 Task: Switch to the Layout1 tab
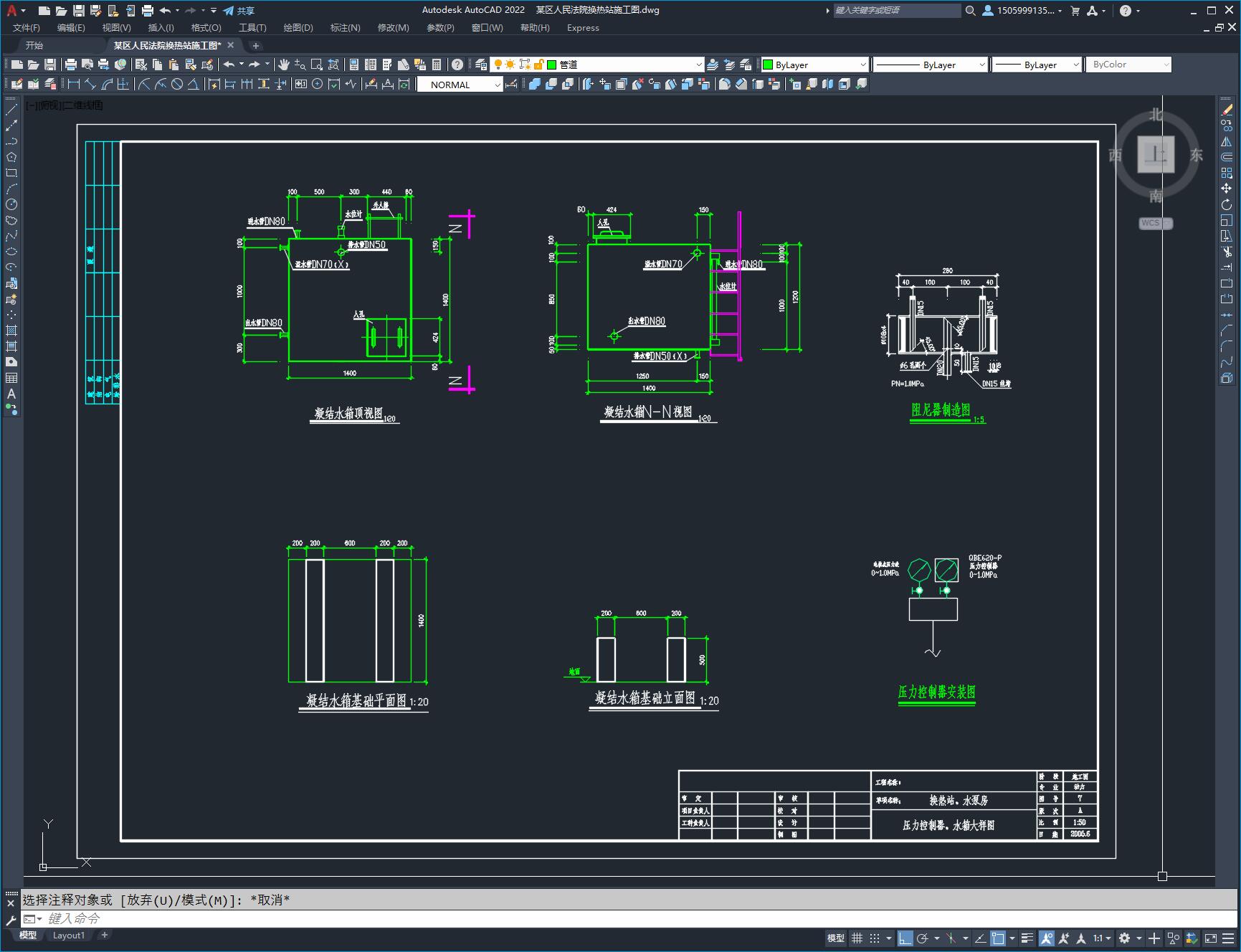point(69,936)
